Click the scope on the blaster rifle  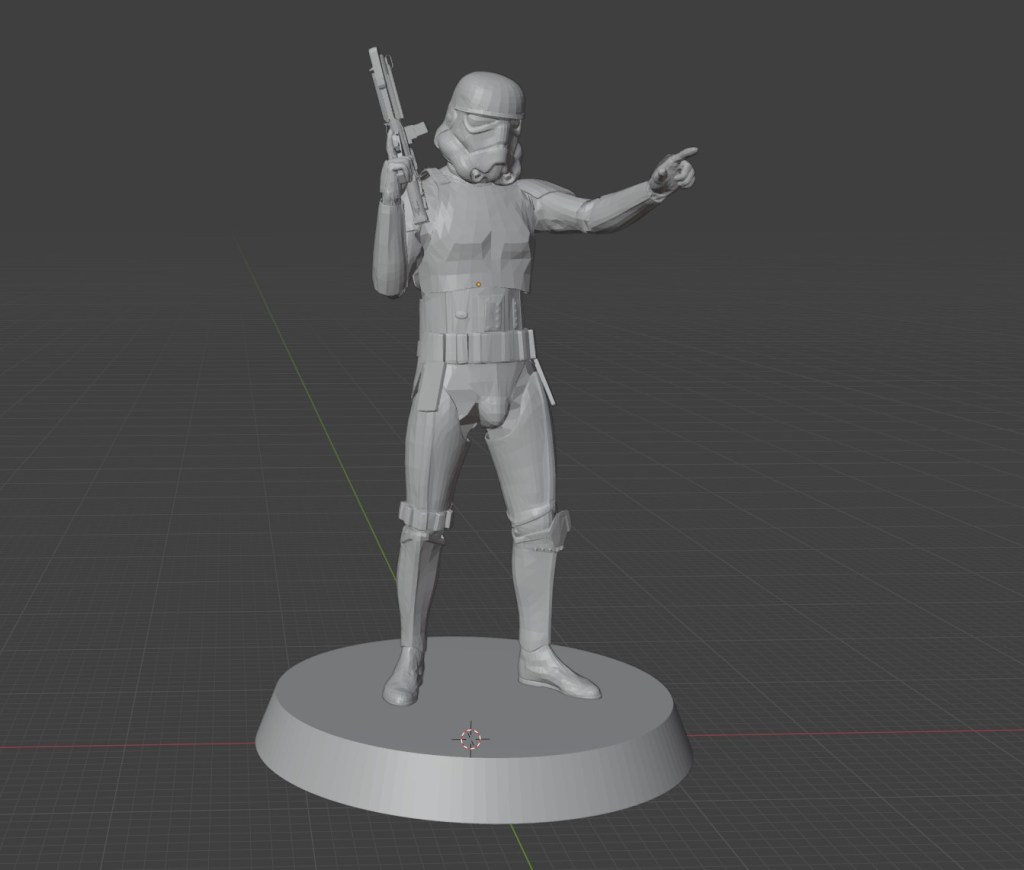414,135
